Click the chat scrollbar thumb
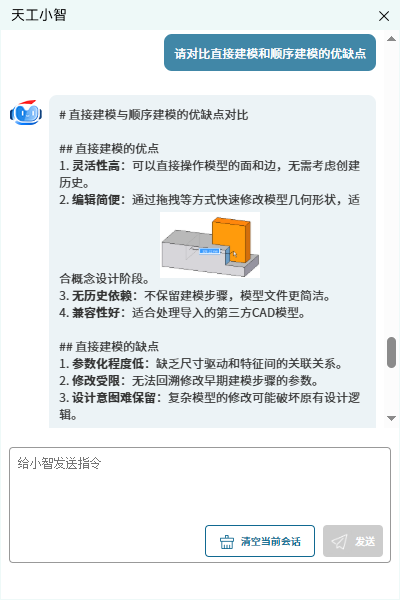This screenshot has height=600, width=400. click(391, 352)
